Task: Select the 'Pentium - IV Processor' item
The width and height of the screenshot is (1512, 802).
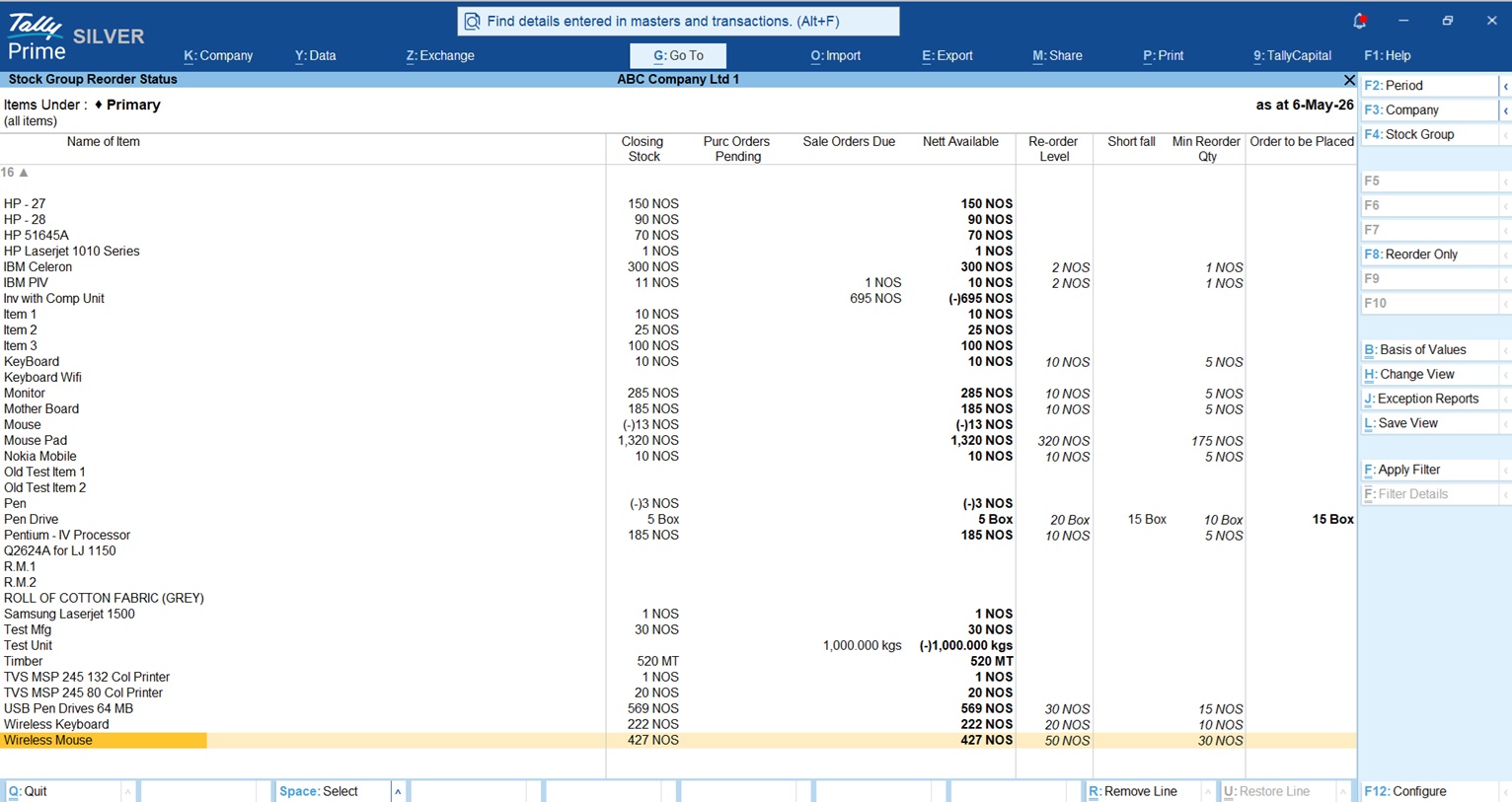Action: coord(67,536)
